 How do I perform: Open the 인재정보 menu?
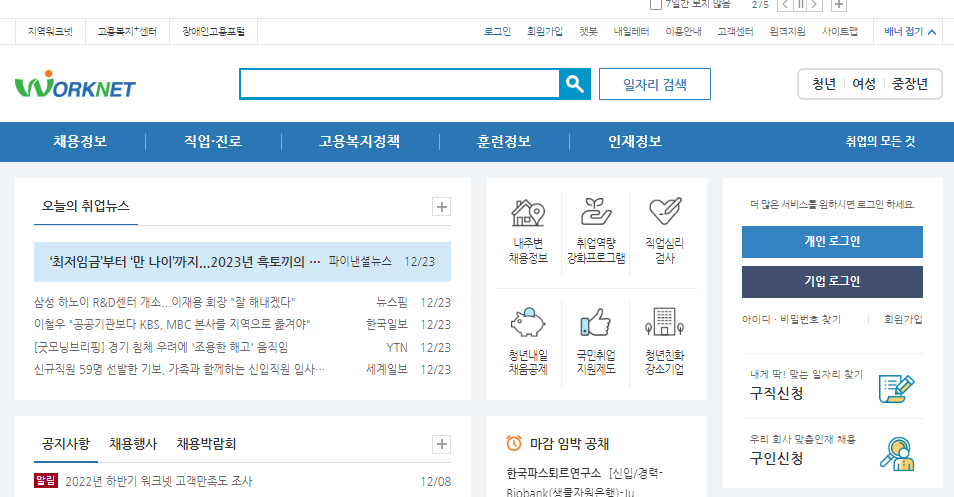coord(635,142)
